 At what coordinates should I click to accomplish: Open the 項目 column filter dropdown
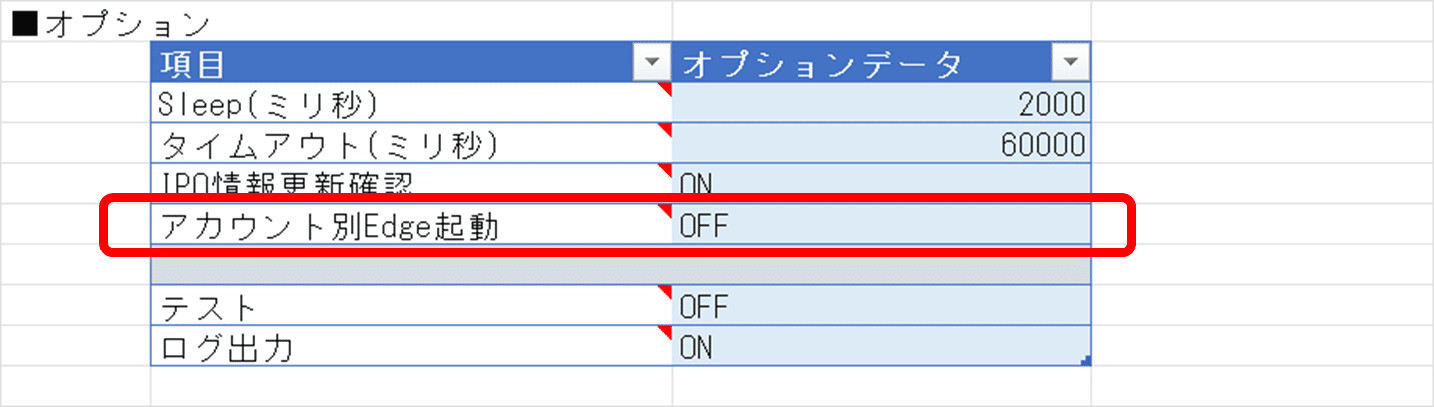653,63
